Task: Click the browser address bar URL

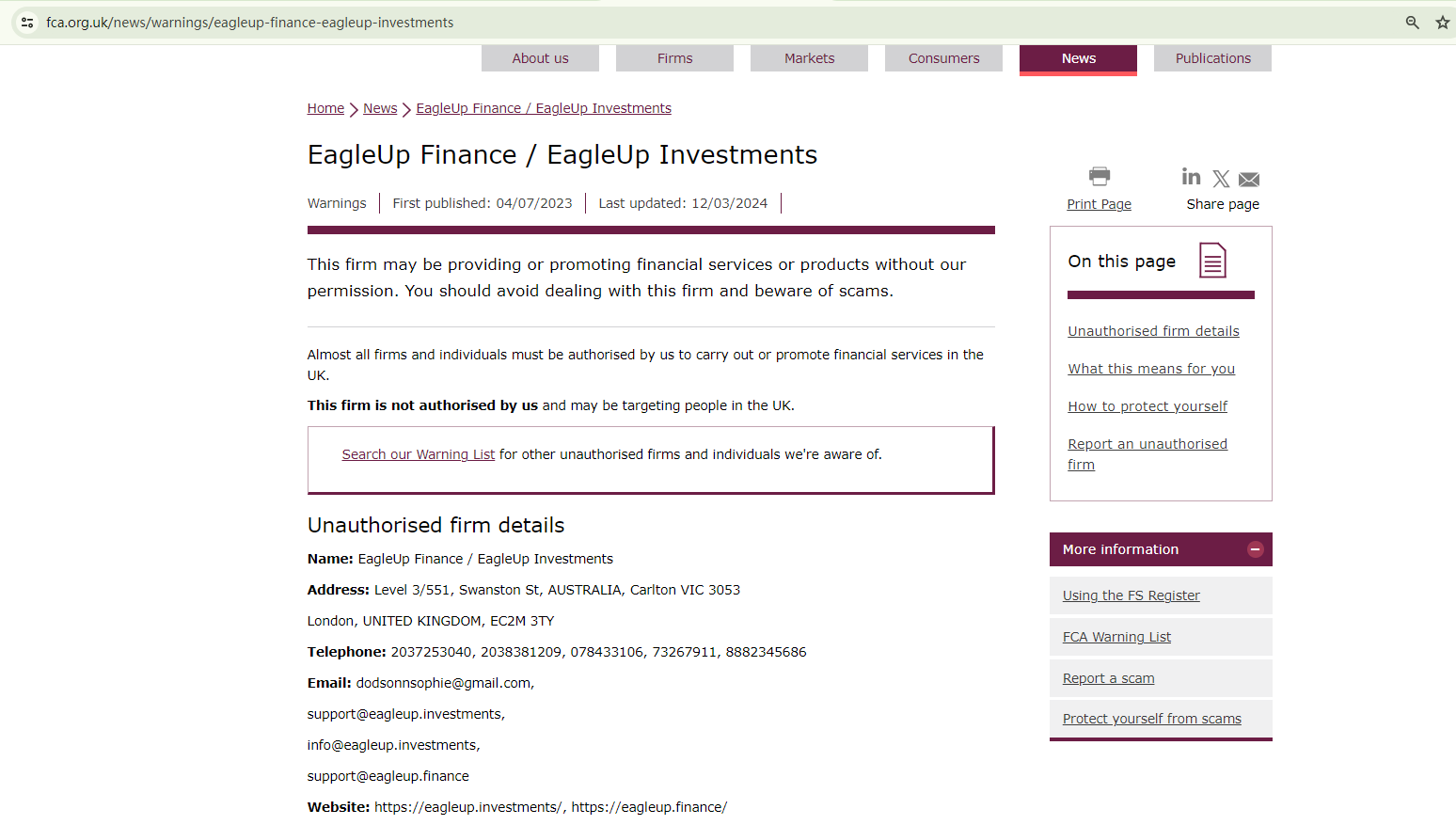Action: pyautogui.click(x=249, y=23)
